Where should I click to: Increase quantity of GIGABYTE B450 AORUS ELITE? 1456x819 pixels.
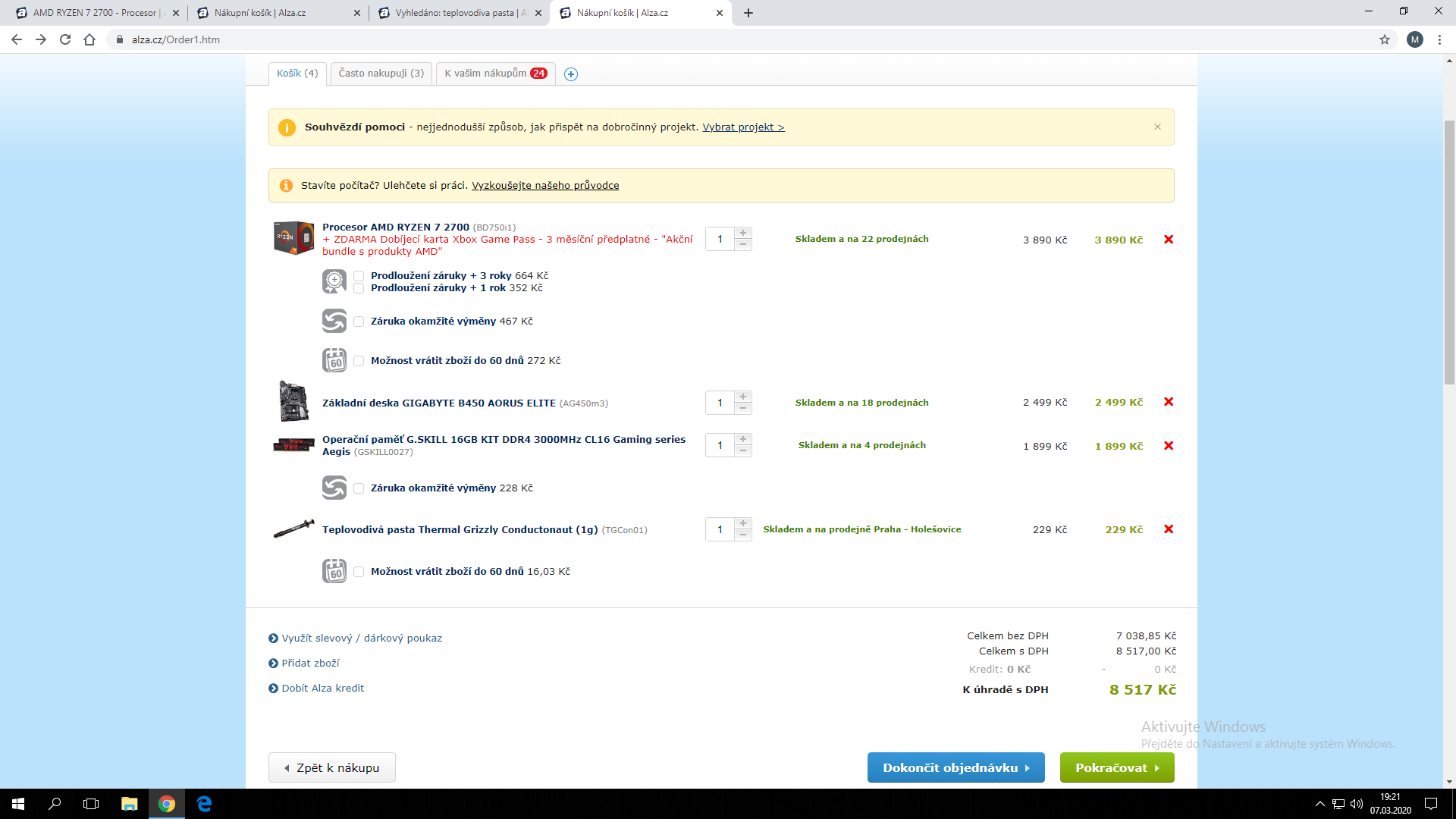click(743, 397)
